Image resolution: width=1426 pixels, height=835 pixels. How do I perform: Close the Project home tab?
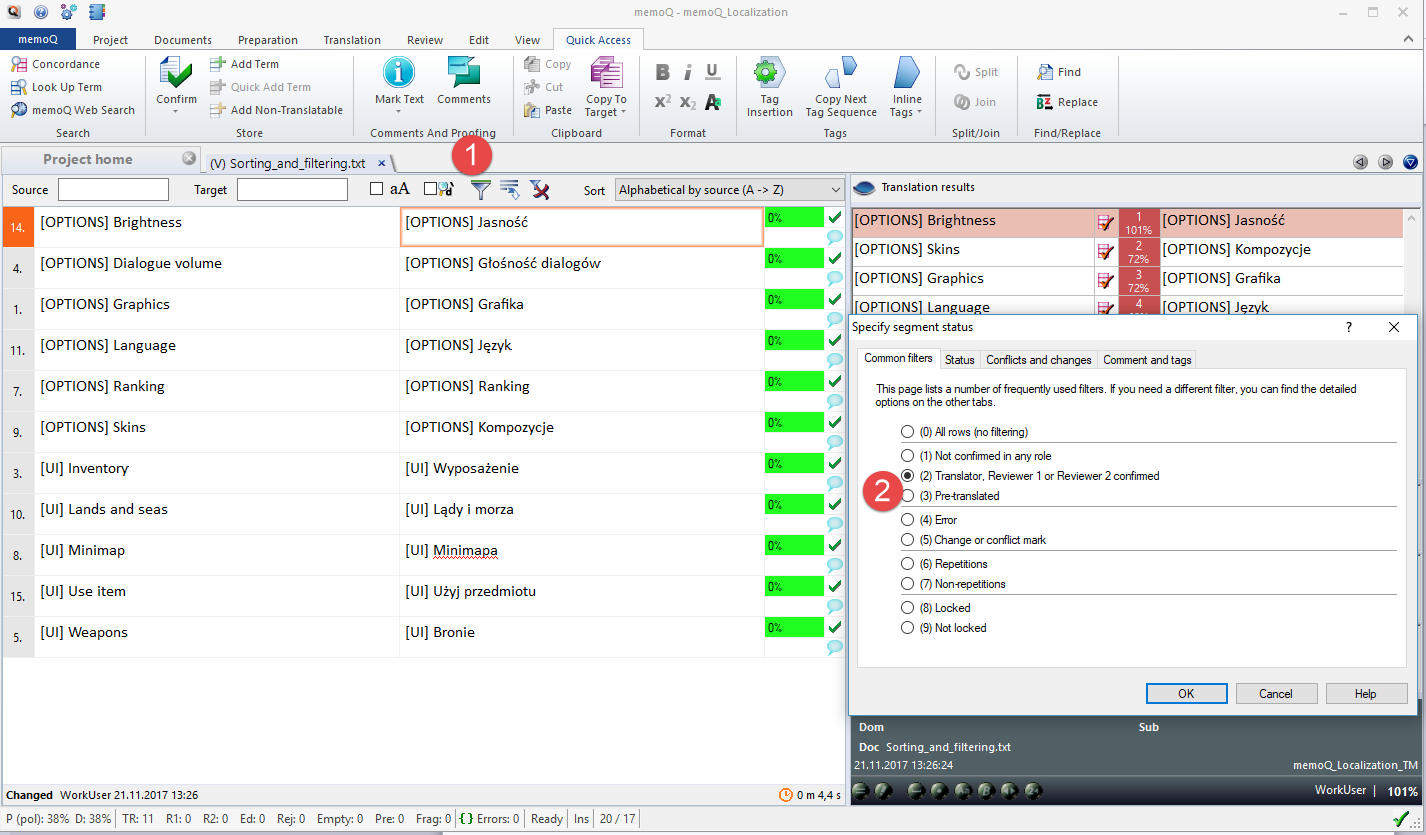click(x=189, y=159)
